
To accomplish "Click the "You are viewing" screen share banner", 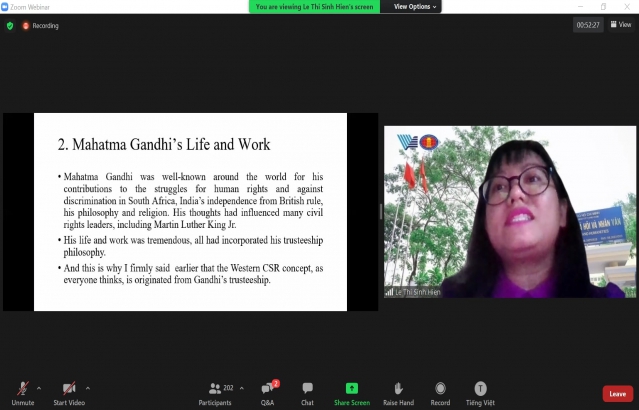I will [314, 7].
